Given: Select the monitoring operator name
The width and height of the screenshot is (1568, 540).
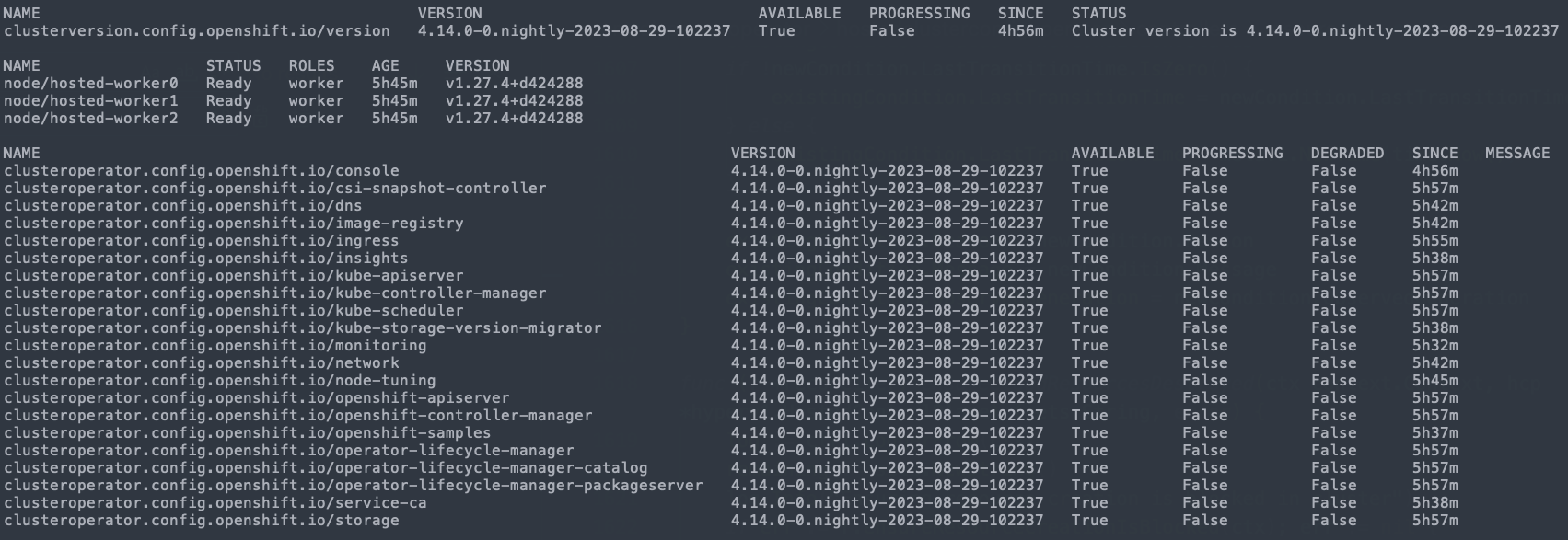Looking at the screenshot, I should click(215, 346).
